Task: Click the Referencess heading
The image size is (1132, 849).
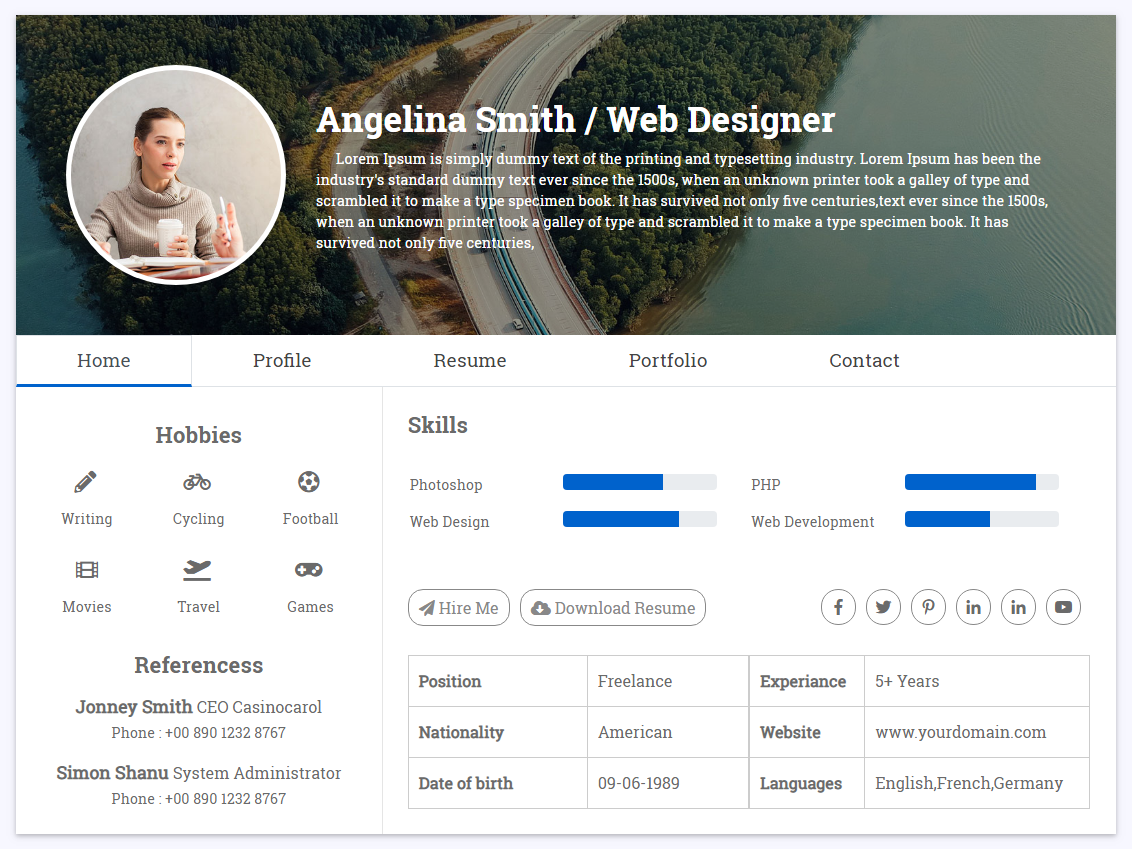Action: pyautogui.click(x=199, y=666)
